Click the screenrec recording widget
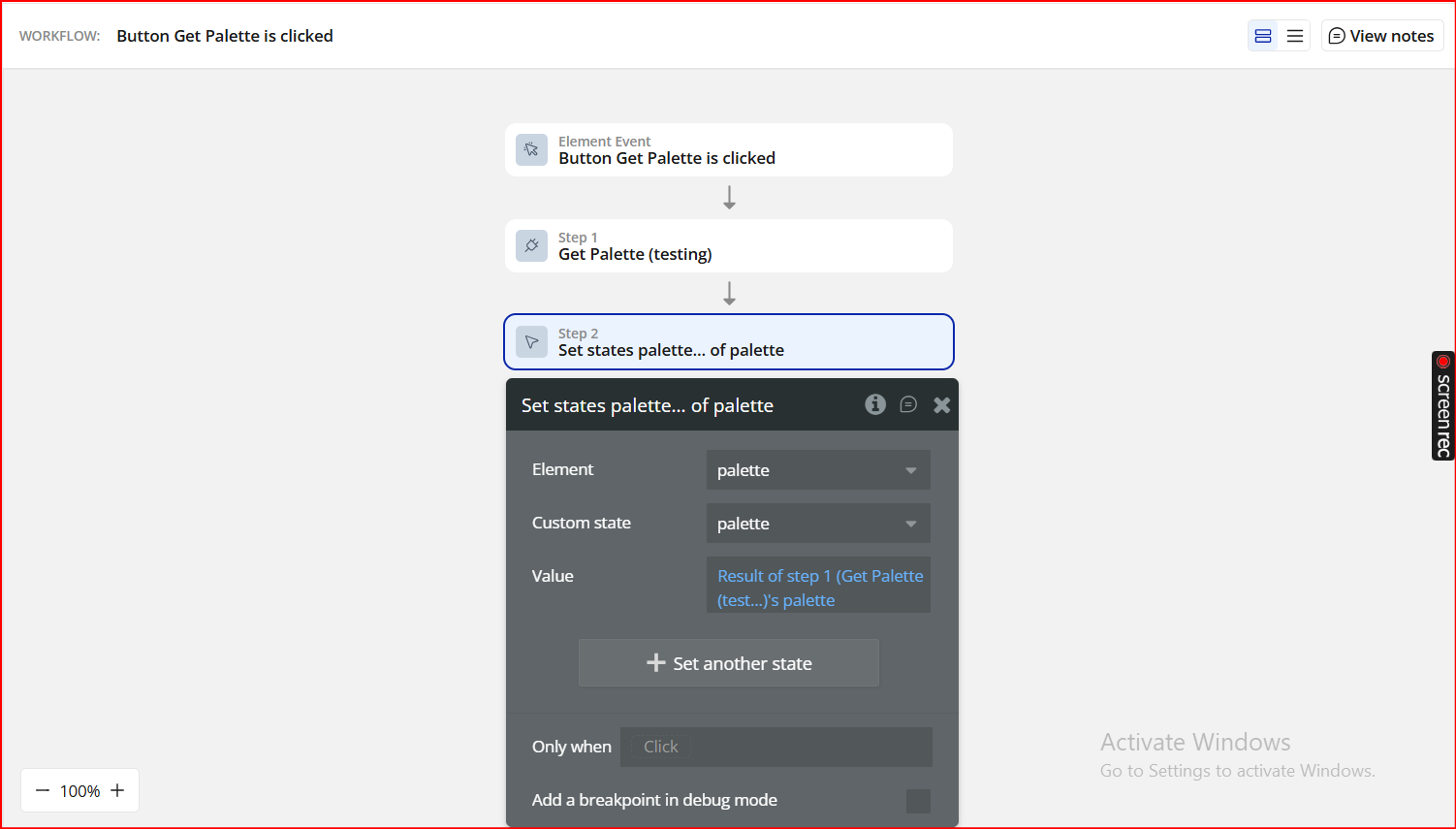1456x829 pixels. (x=1442, y=405)
